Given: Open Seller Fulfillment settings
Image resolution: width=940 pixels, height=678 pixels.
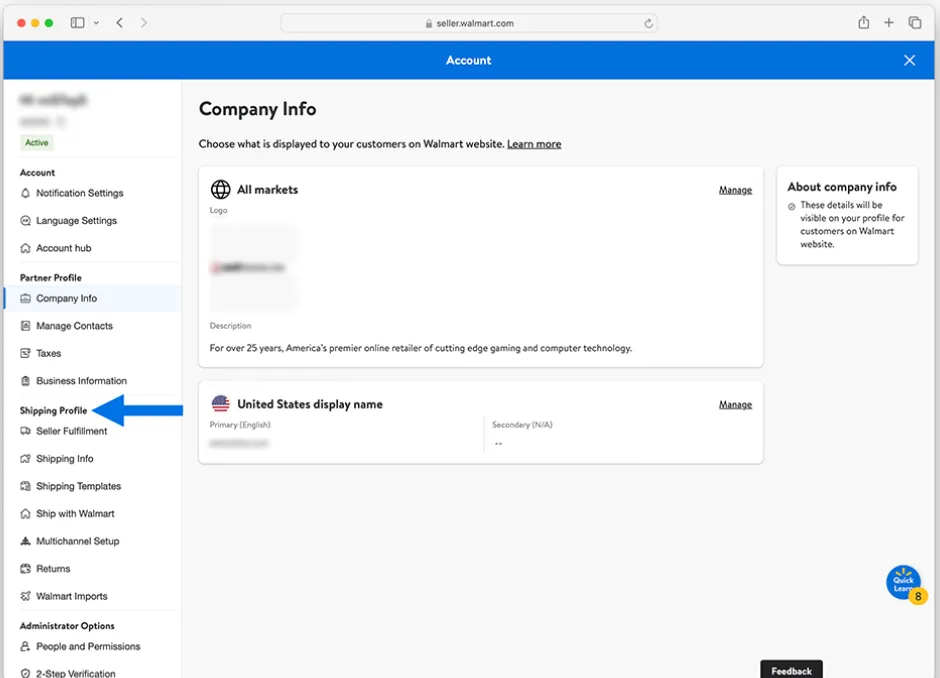Looking at the screenshot, I should 71,431.
